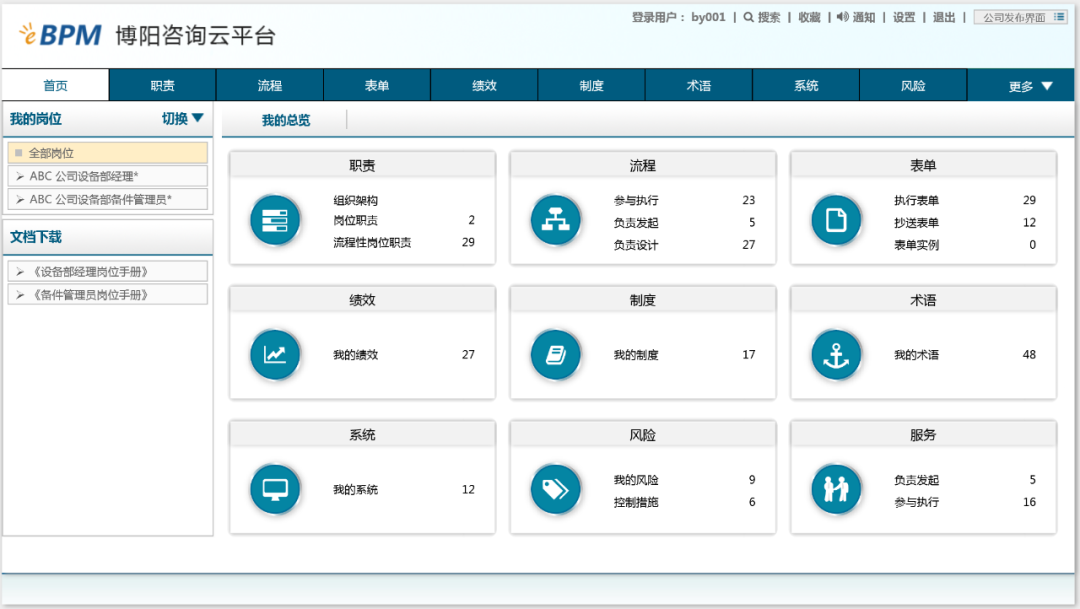Click the 流程 org-chart circle icon
Viewport: 1080px width, 609px height.
[x=555, y=221]
